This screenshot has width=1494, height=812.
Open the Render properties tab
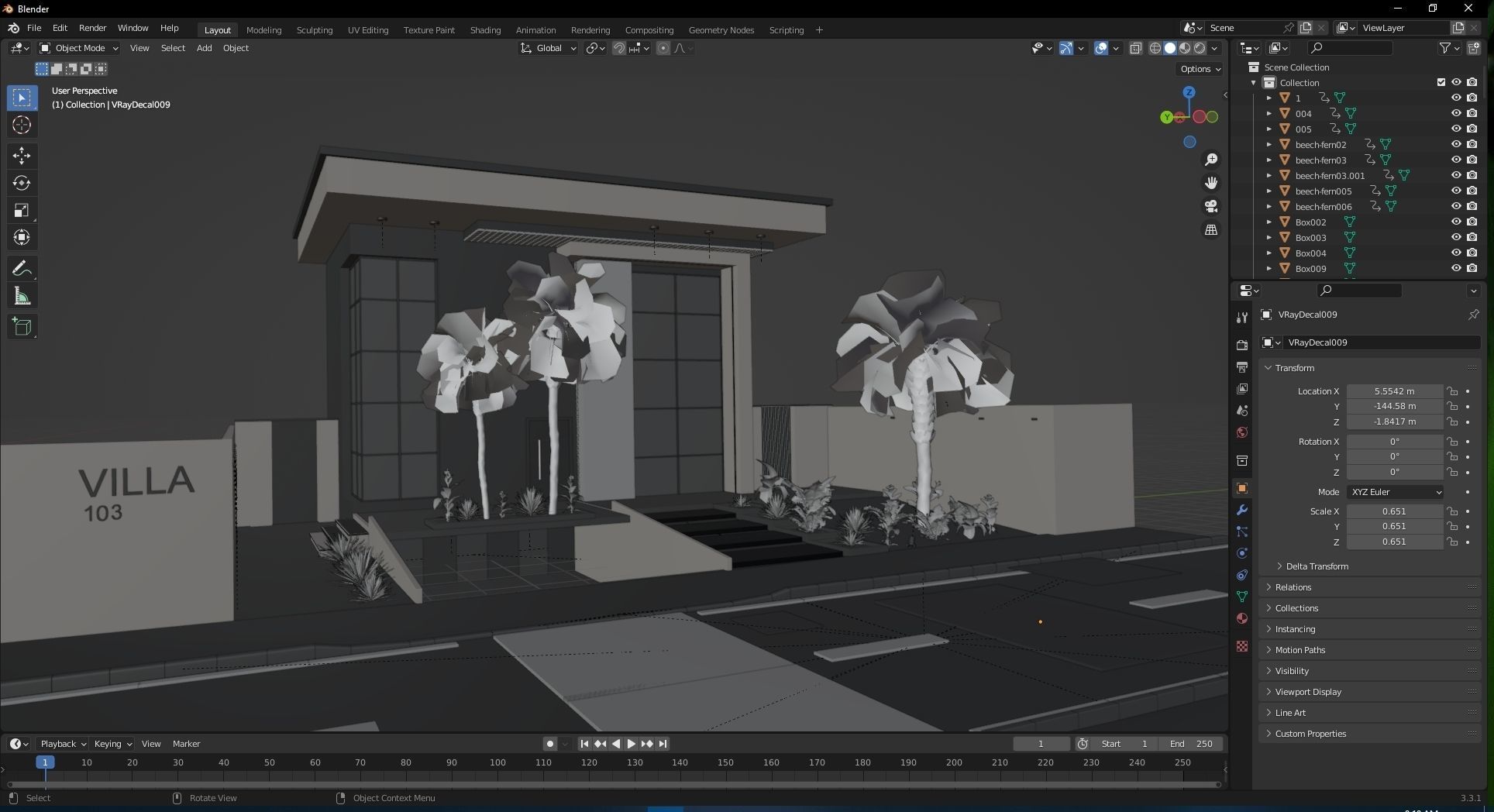pos(1242,345)
